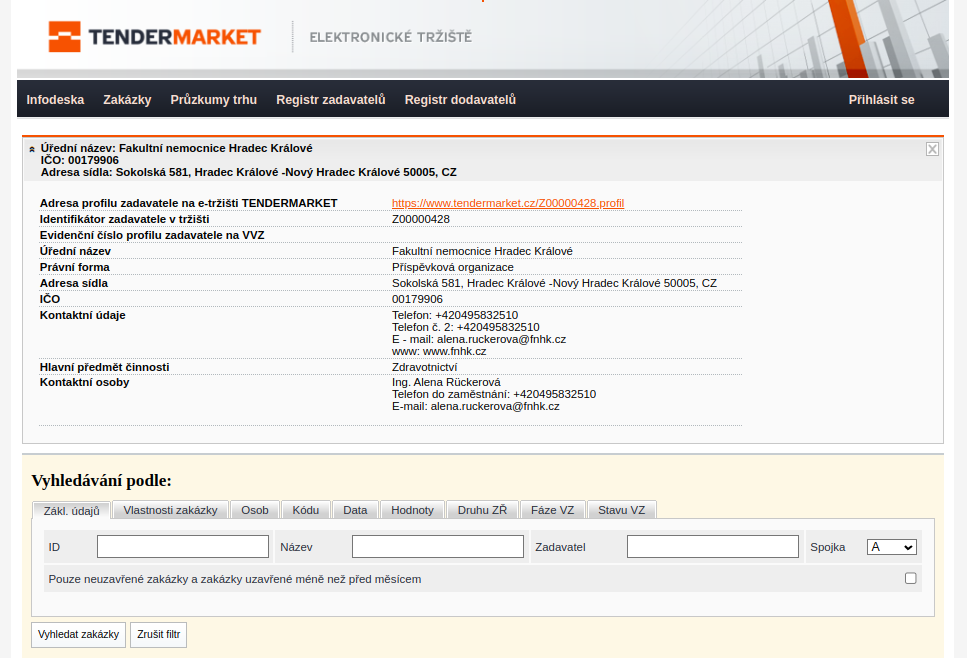967x658 pixels.
Task: Click Přihlásit se to log in
Action: click(881, 99)
